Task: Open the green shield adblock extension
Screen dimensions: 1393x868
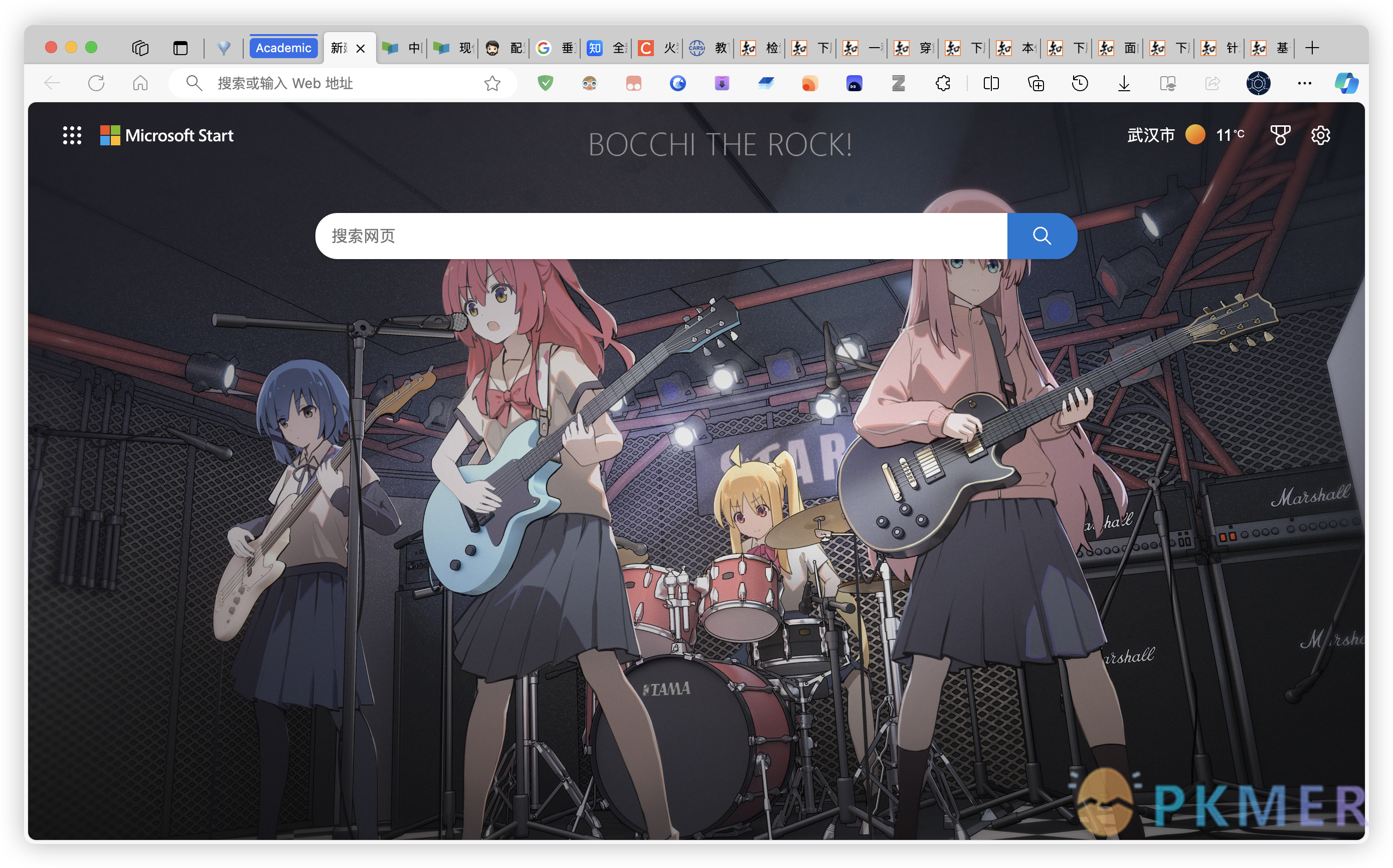Action: pyautogui.click(x=545, y=84)
